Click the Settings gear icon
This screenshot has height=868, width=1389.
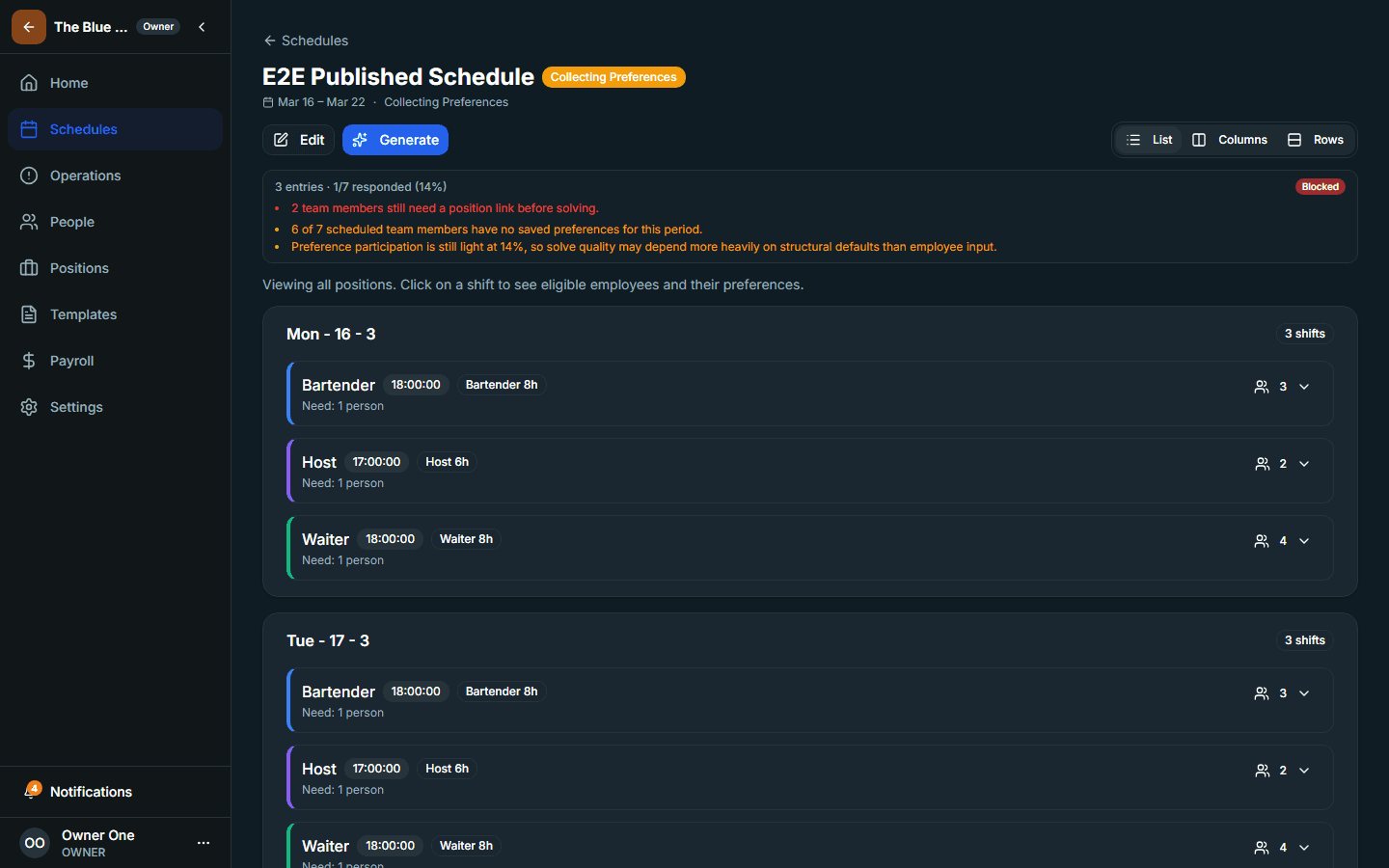click(x=29, y=407)
